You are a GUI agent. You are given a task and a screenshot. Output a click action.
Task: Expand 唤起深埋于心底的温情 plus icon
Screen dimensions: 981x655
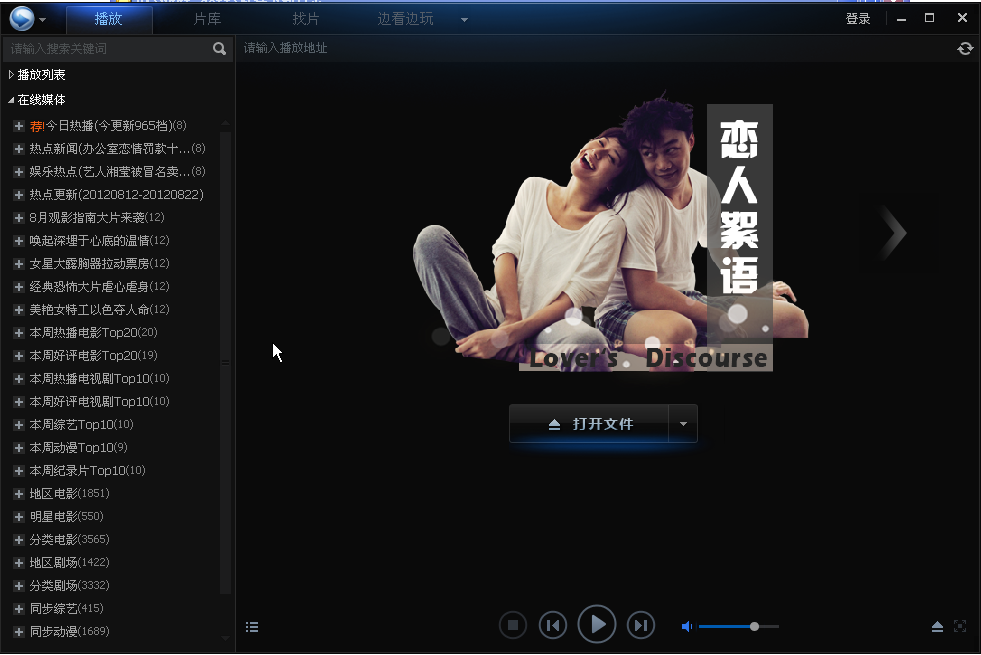19,241
